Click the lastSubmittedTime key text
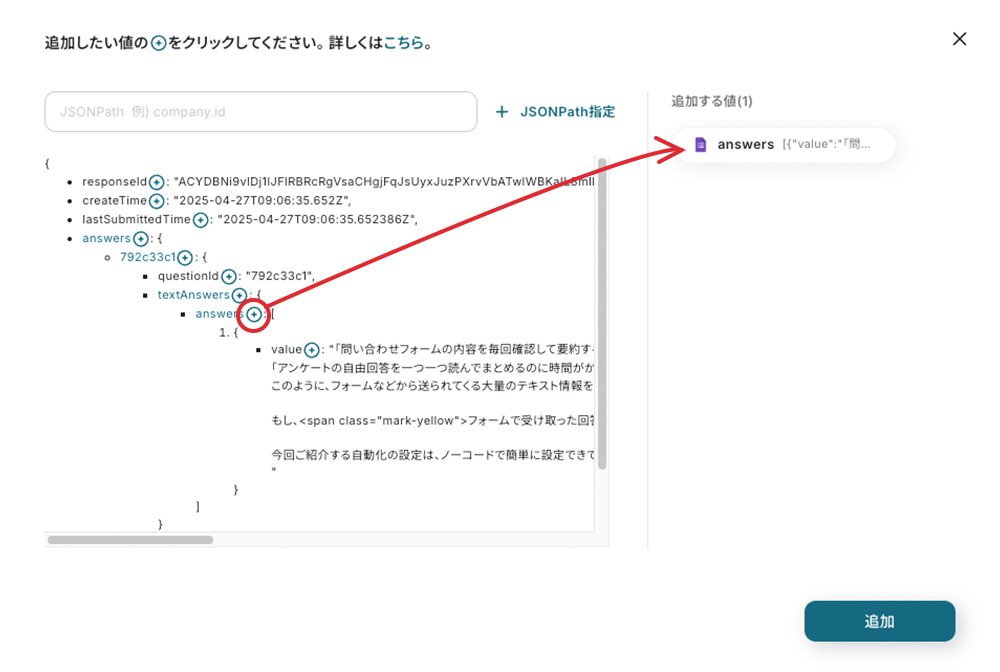Screen dimensions: 1000x672 coord(136,219)
